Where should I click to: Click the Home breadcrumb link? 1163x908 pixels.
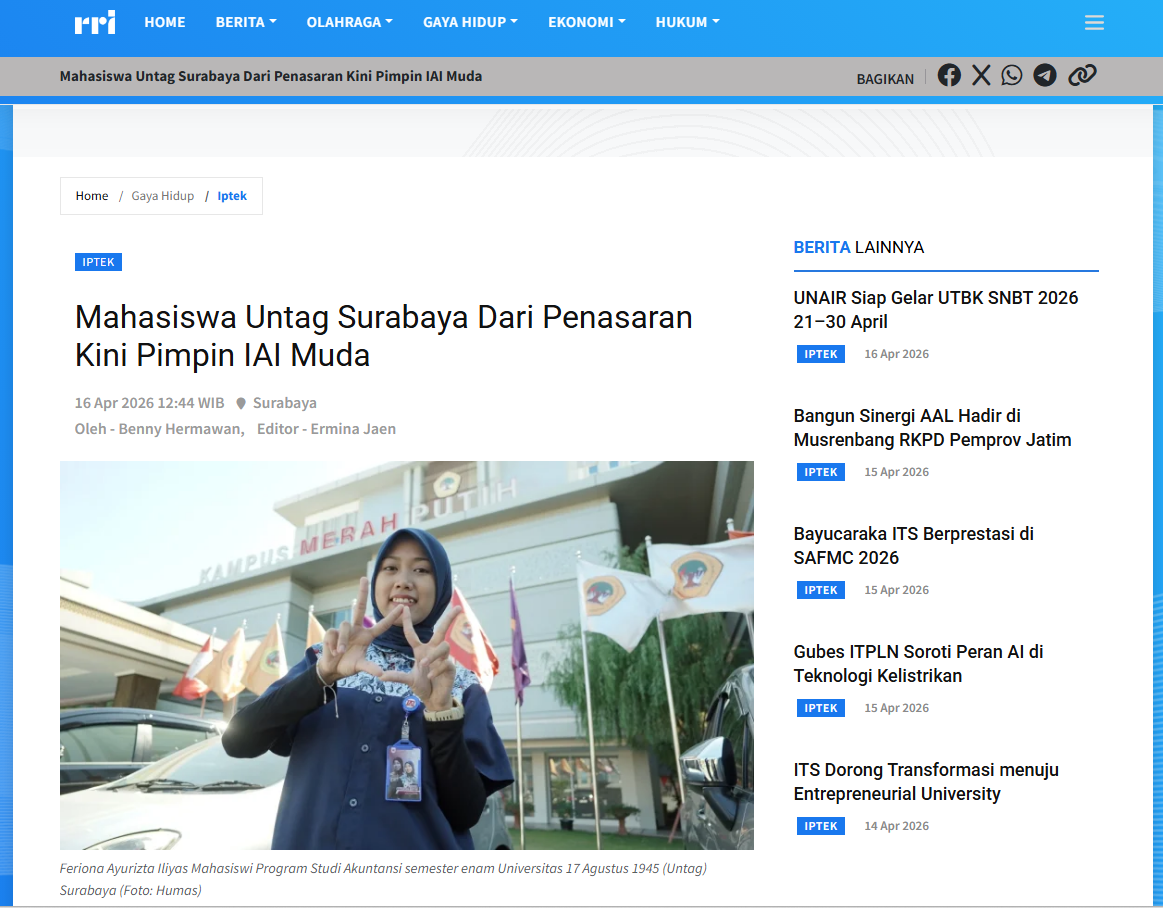pos(91,195)
